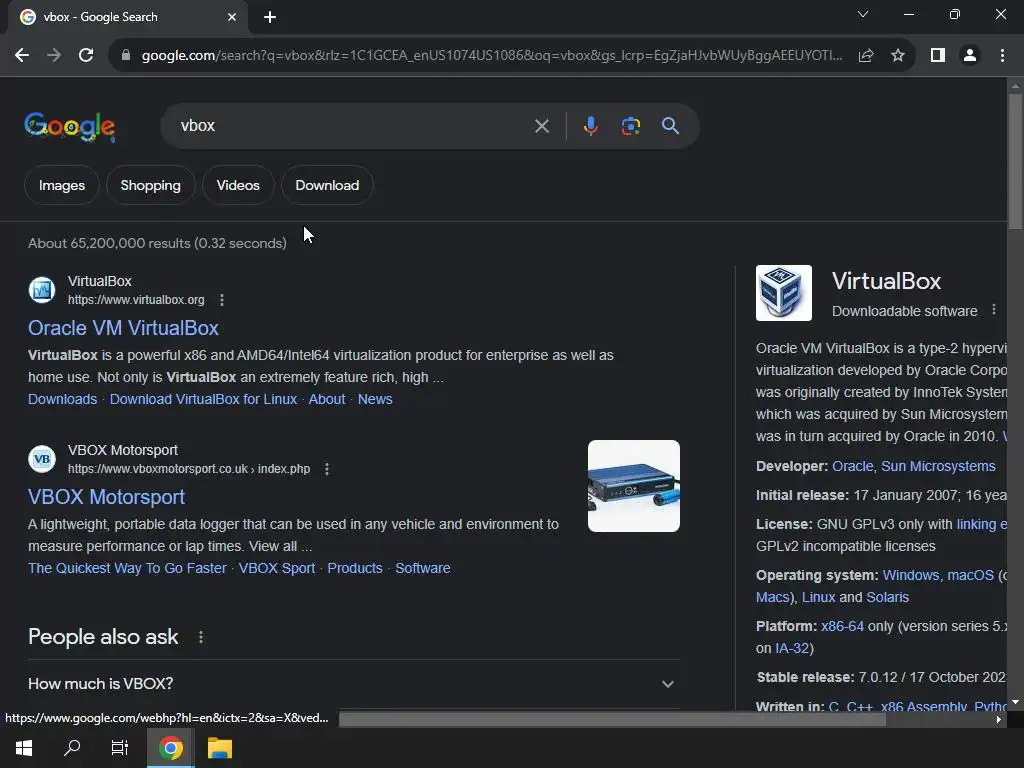The image size is (1024, 768).
Task: Click the browser forward arrow
Action: [x=54, y=56]
